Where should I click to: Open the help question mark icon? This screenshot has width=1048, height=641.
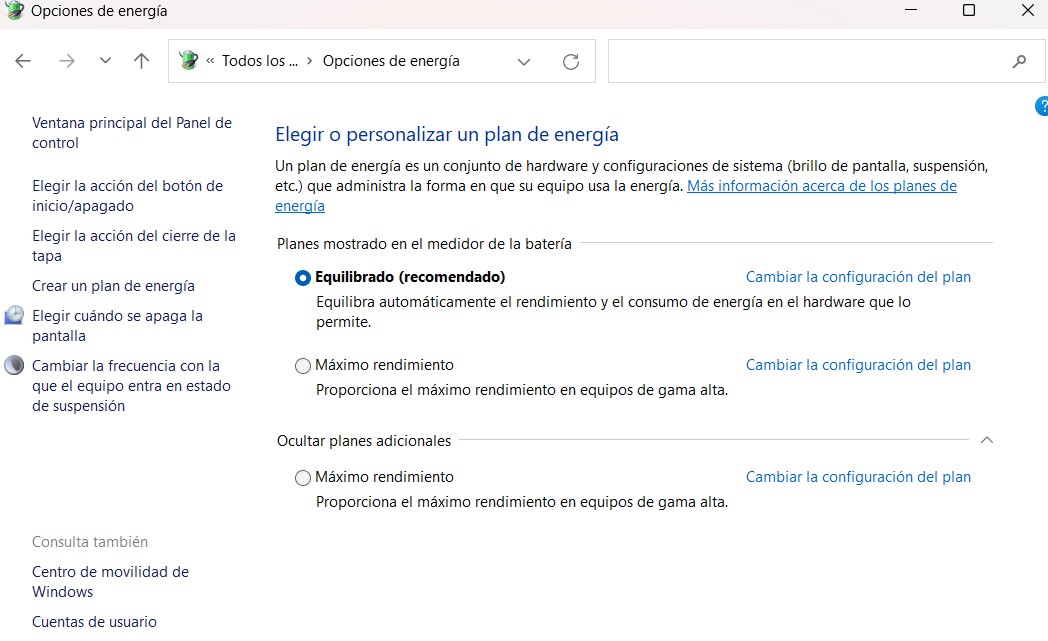point(1043,106)
